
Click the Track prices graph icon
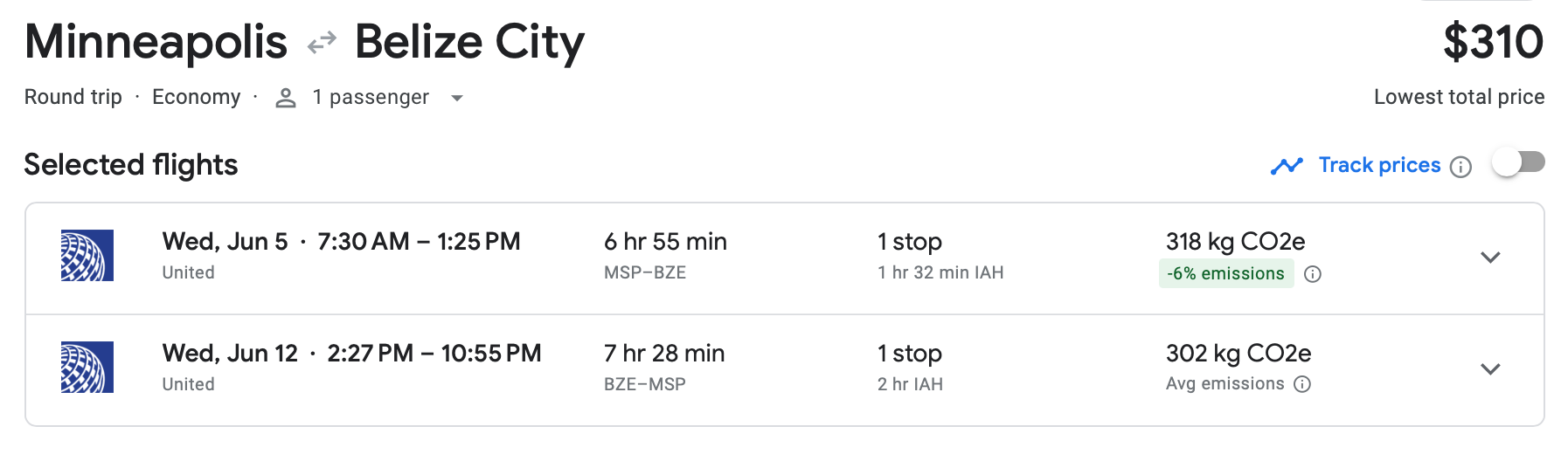click(1287, 165)
